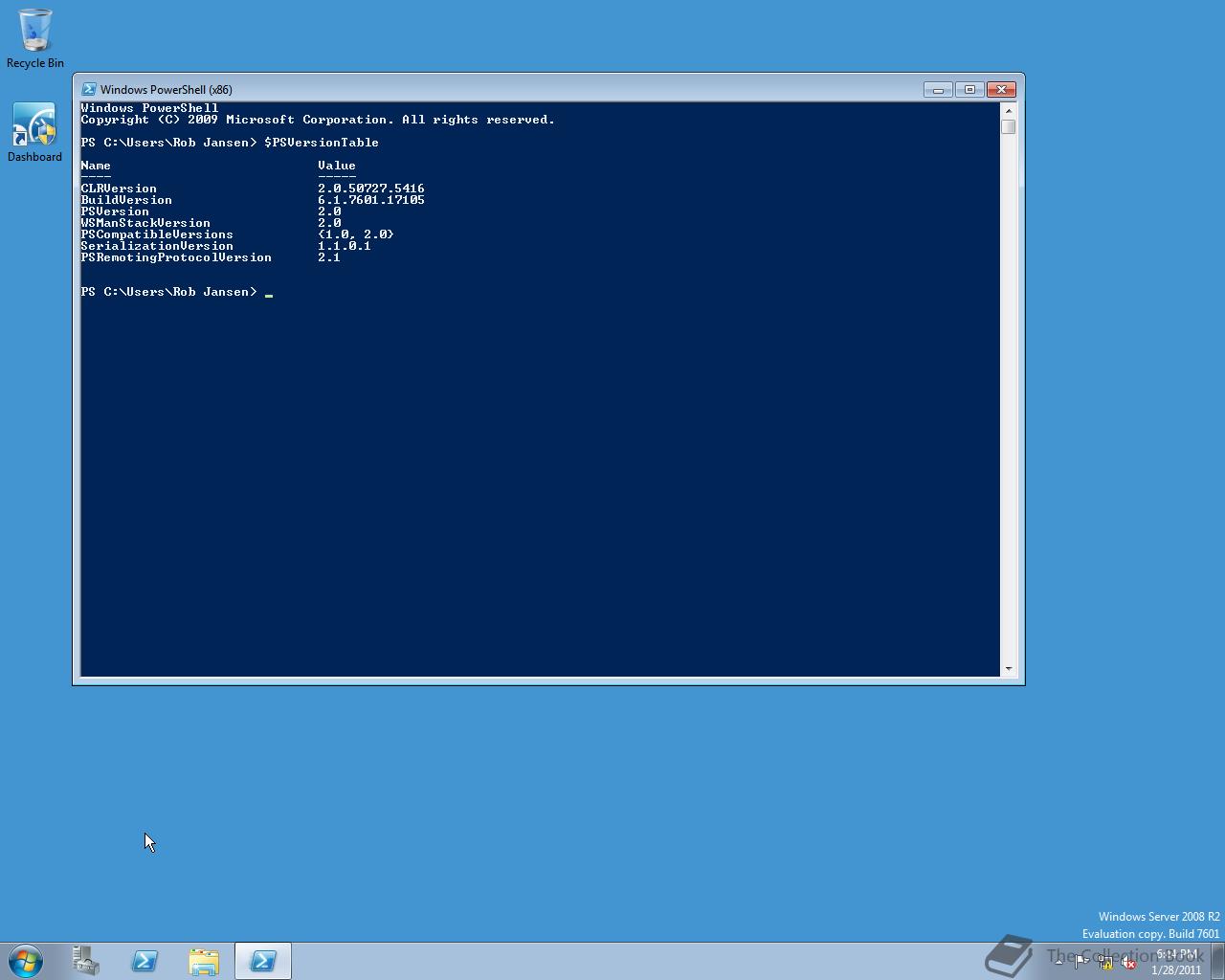Click the Windows PowerShell (x86) title text

click(167, 90)
